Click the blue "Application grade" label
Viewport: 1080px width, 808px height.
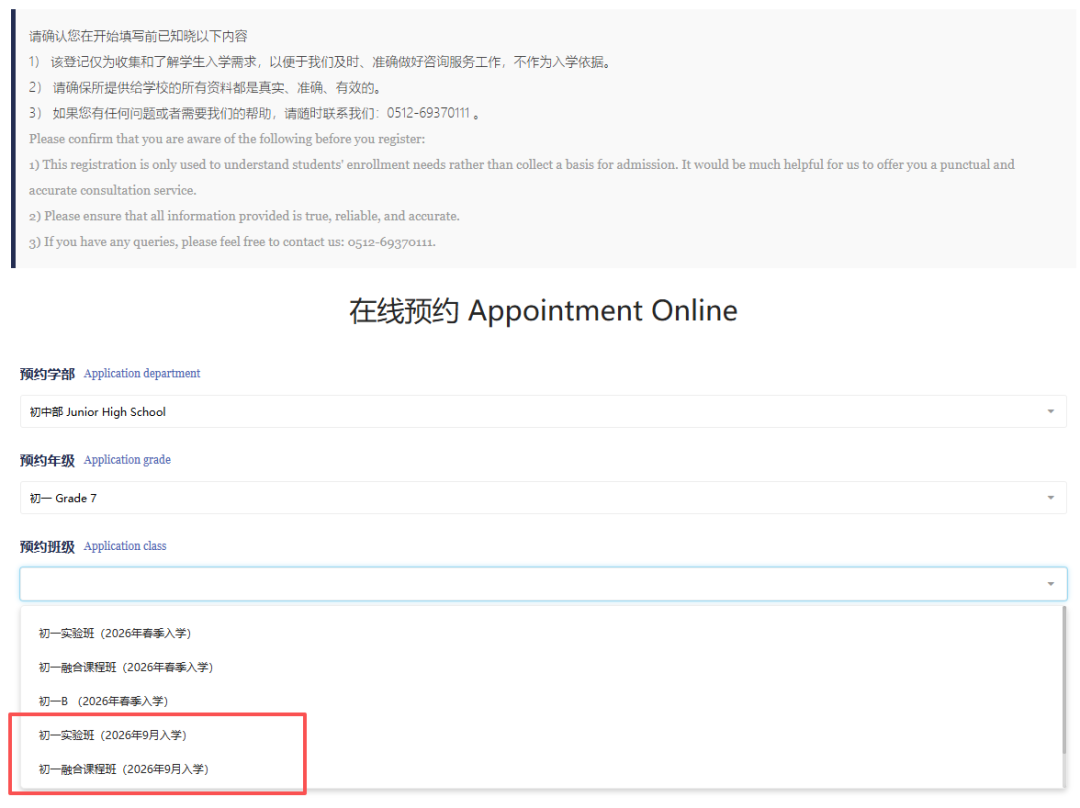coord(127,460)
